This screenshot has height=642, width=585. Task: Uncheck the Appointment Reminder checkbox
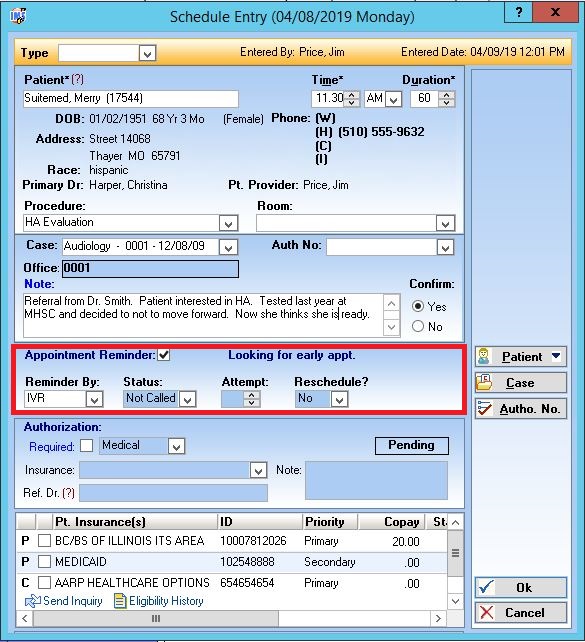164,355
